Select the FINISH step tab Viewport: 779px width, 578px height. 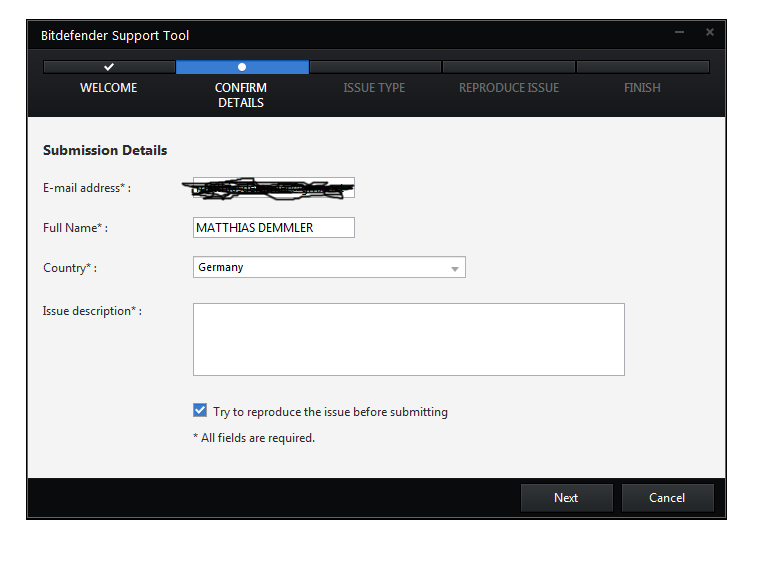pos(642,88)
